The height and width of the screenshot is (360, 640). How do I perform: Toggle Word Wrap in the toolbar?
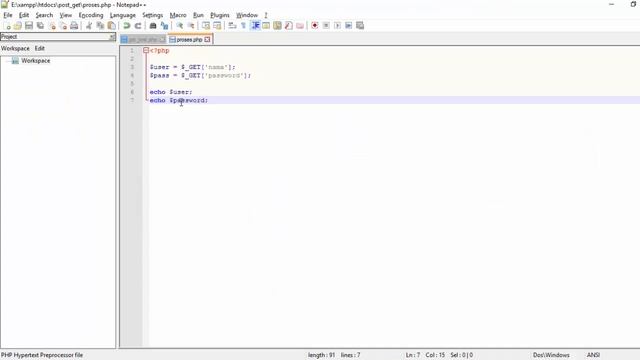[232, 26]
